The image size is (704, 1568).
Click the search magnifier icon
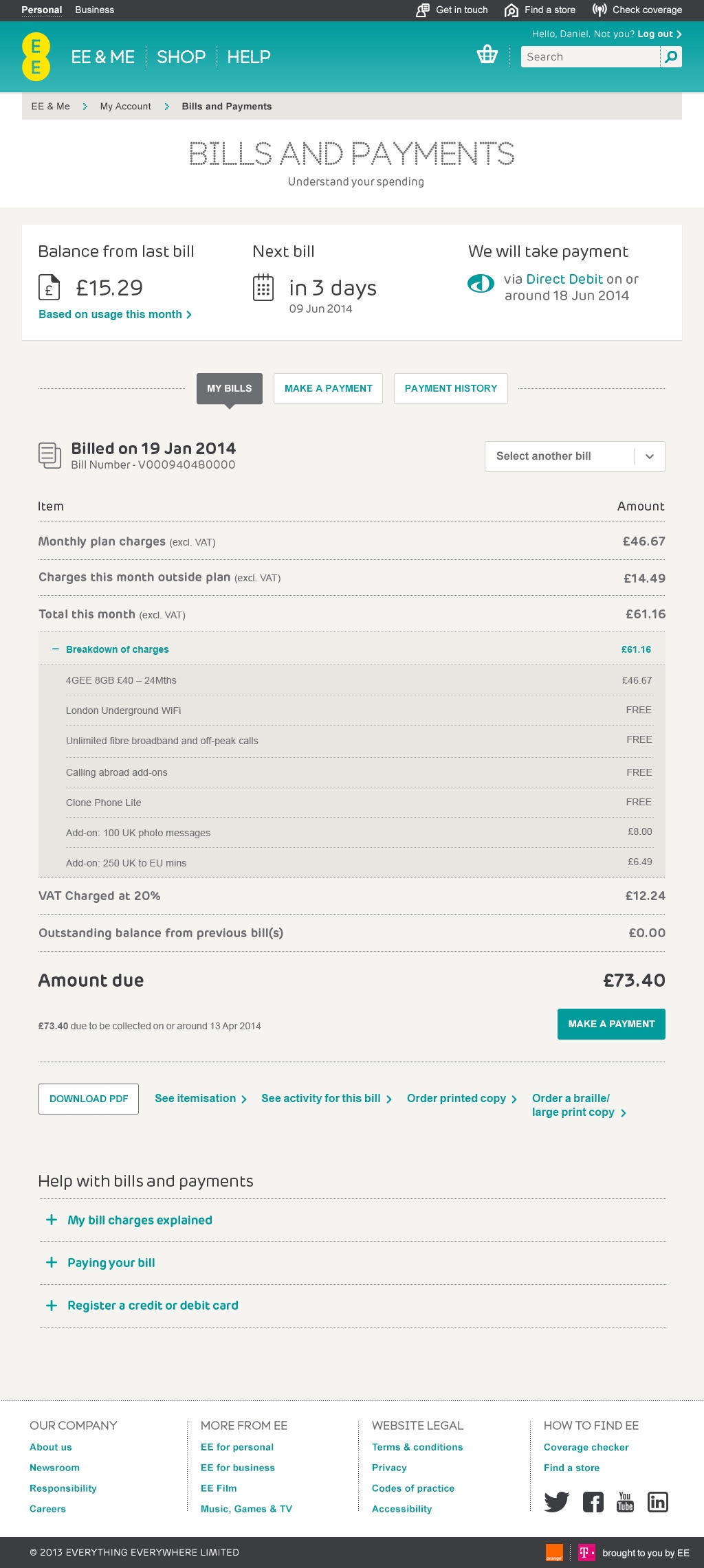click(x=672, y=56)
